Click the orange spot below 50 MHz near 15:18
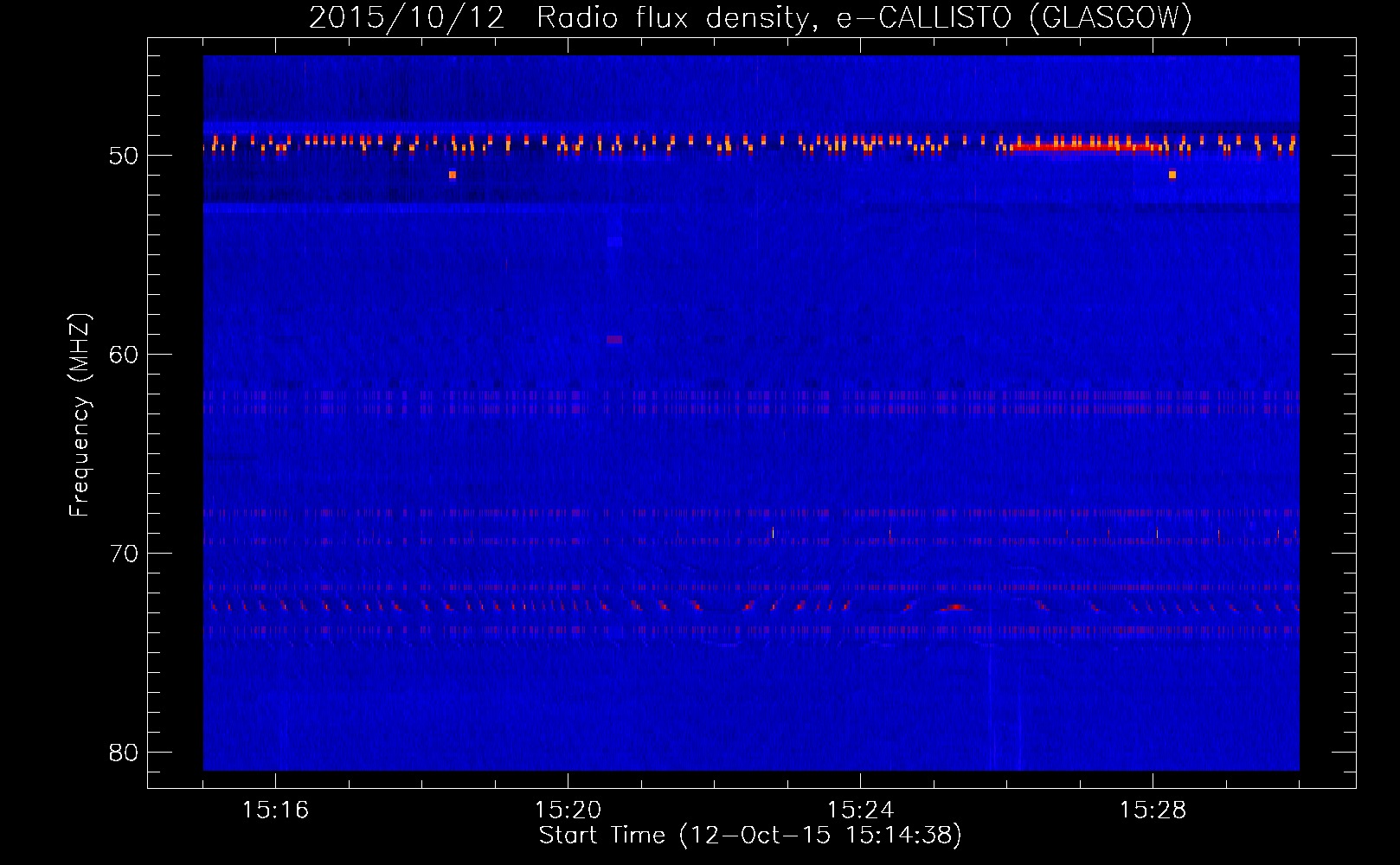Viewport: 1400px width, 865px height. [x=453, y=175]
